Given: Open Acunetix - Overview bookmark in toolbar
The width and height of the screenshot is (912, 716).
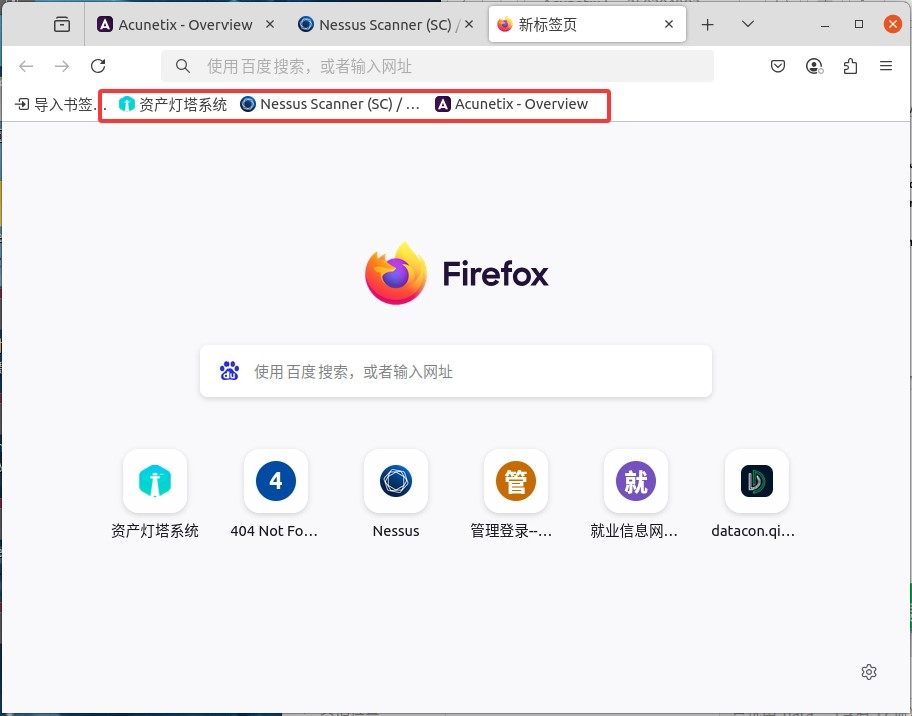Looking at the screenshot, I should point(512,104).
